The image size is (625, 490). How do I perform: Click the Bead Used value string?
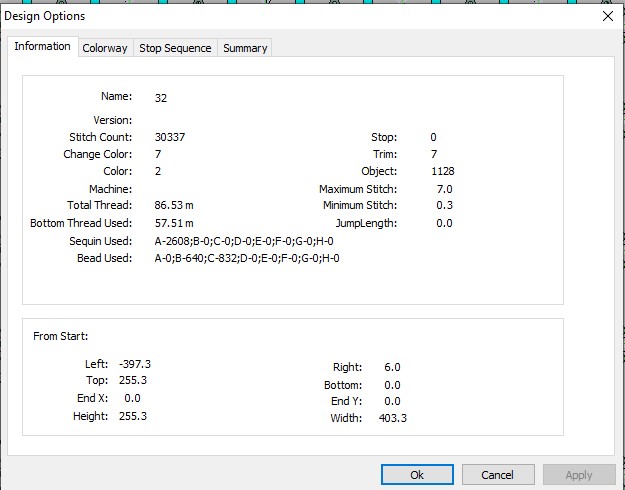(x=247, y=258)
